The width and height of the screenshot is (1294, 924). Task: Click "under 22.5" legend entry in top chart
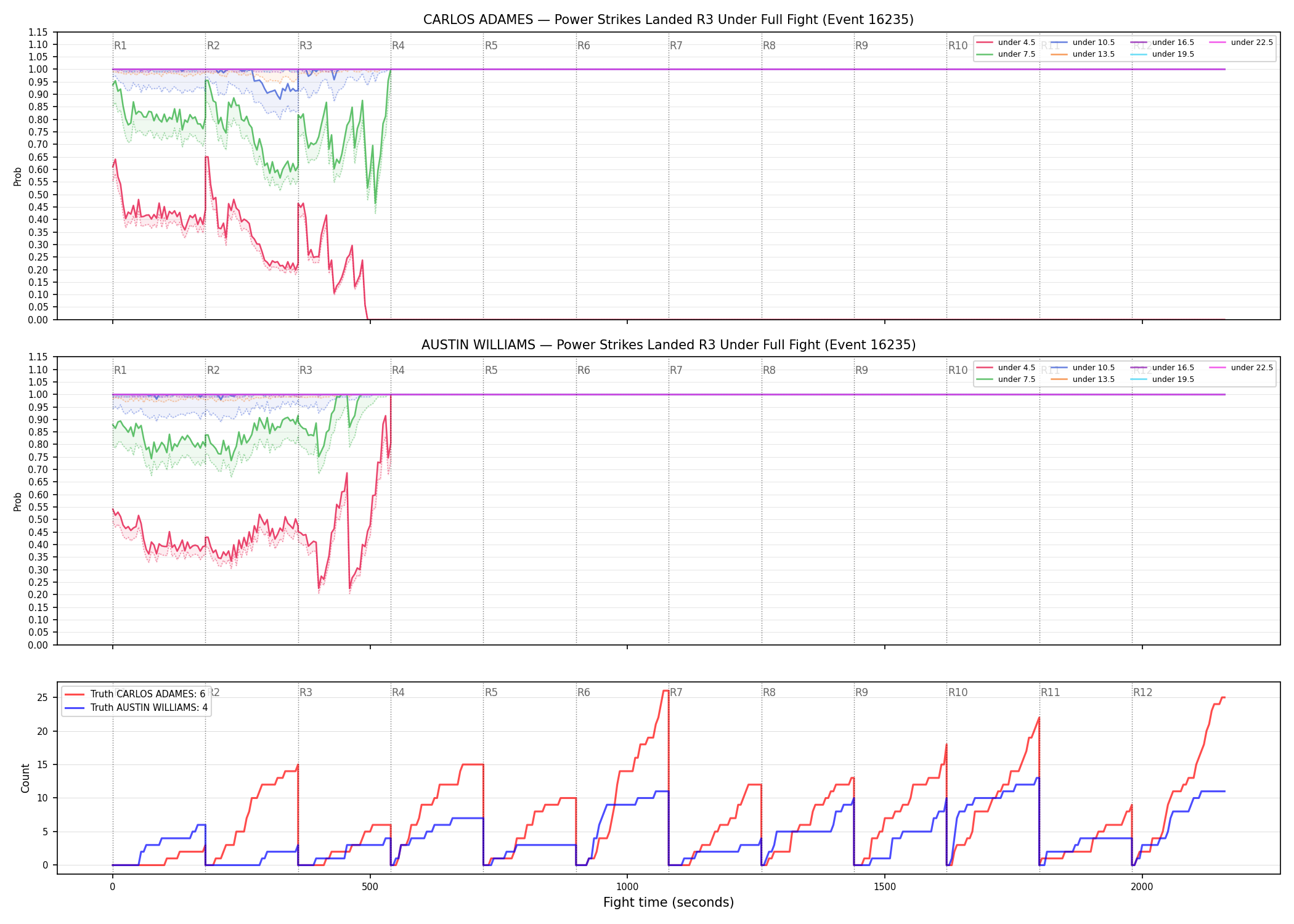point(1241,43)
